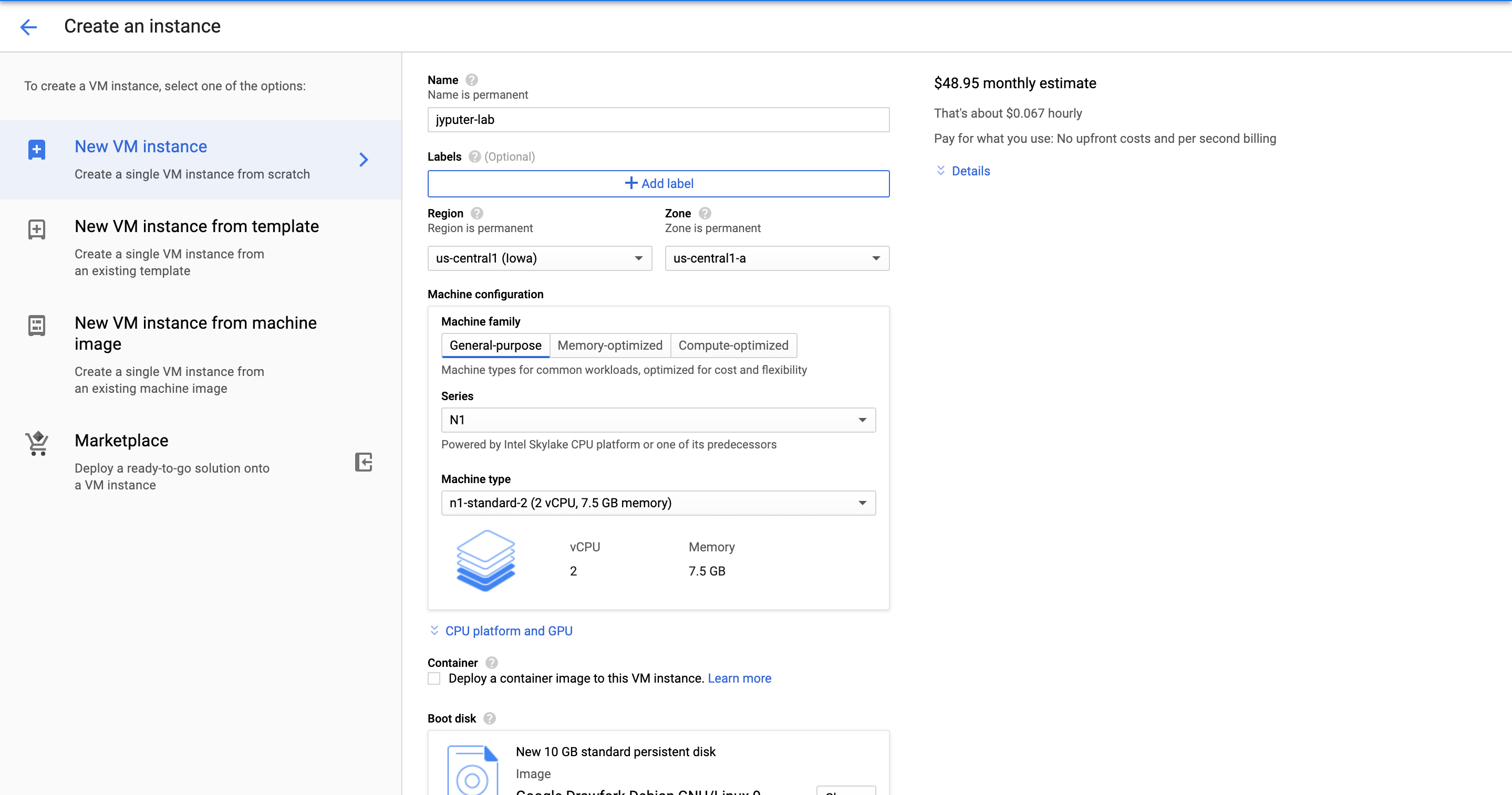Click the Add label button

point(658,183)
